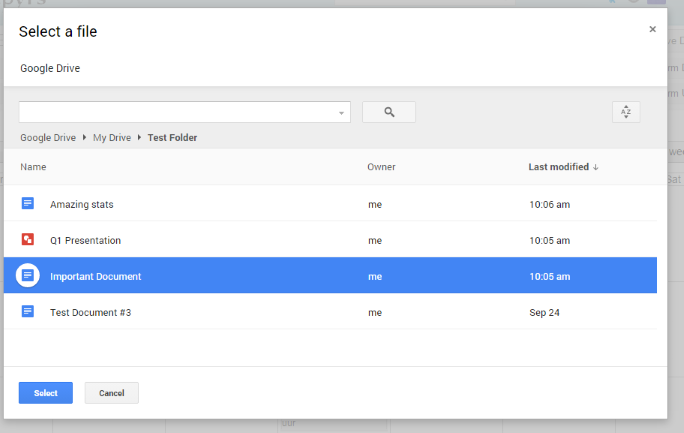
Task: Click the Test Document #3 doc icon
Action: click(27, 311)
